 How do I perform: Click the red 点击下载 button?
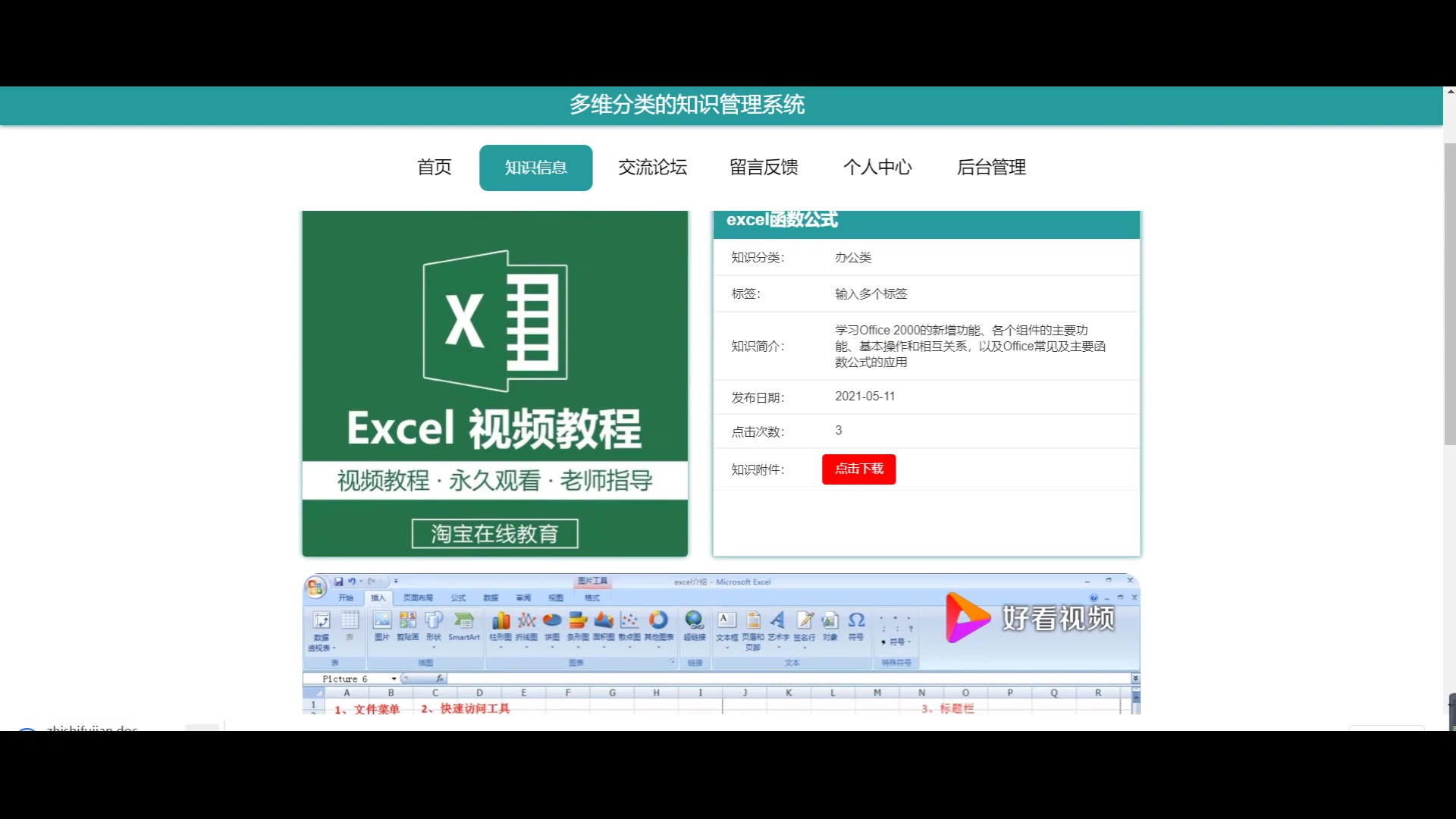(x=858, y=469)
